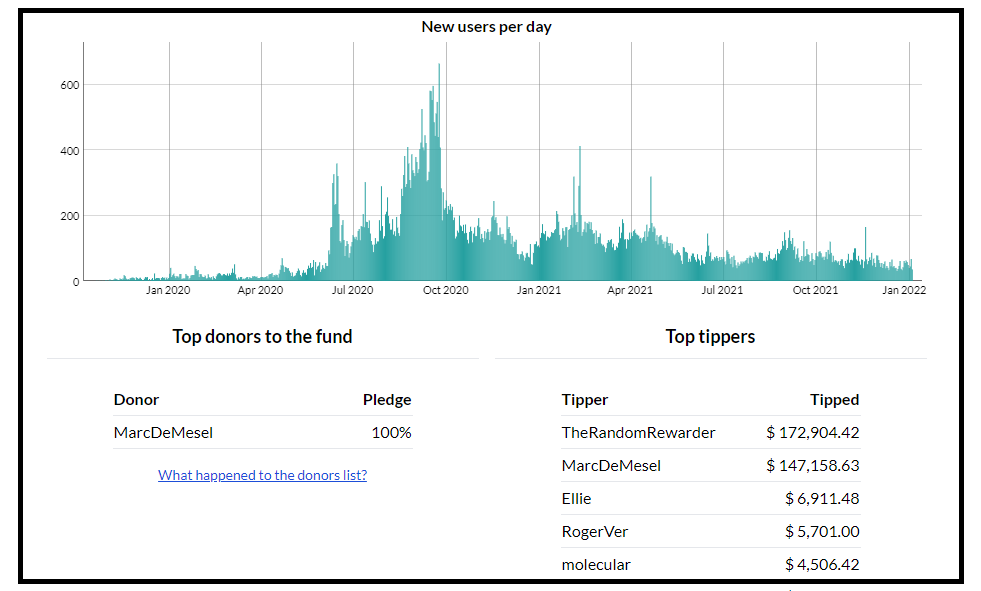
Task: Click the Jan 2021 axis label
Action: click(x=539, y=290)
